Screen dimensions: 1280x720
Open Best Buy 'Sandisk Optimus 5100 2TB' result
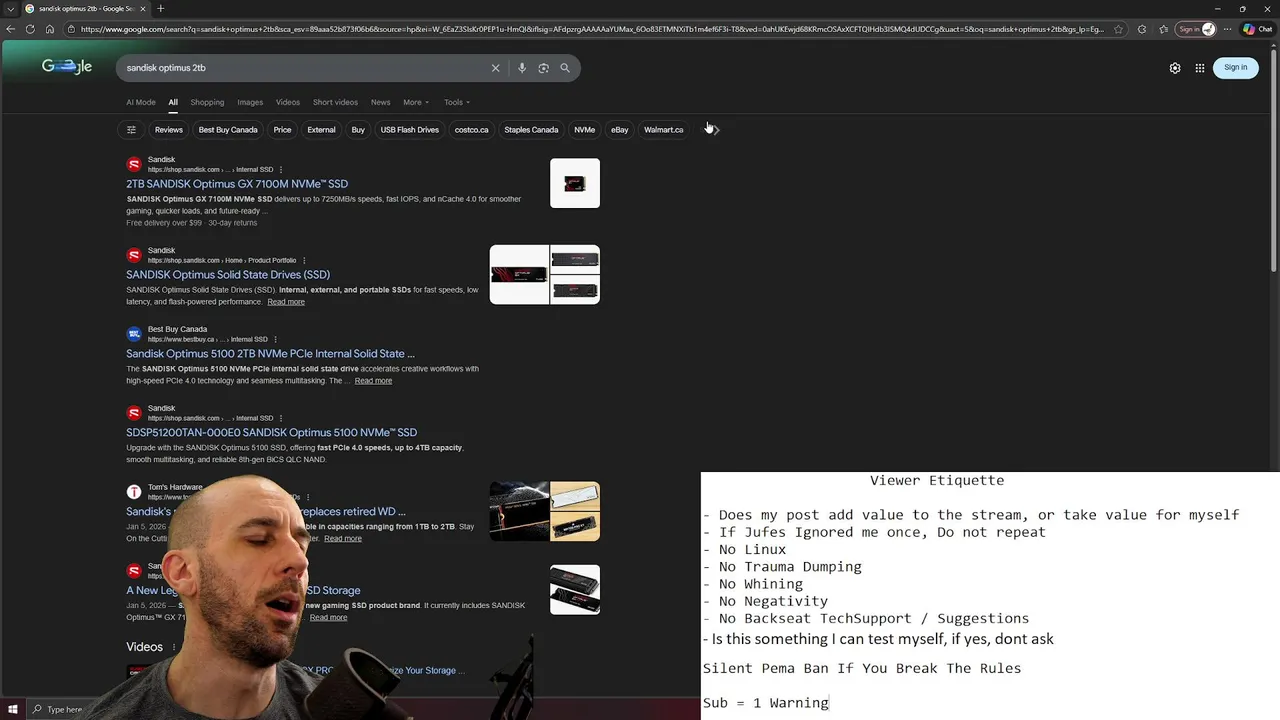click(270, 354)
